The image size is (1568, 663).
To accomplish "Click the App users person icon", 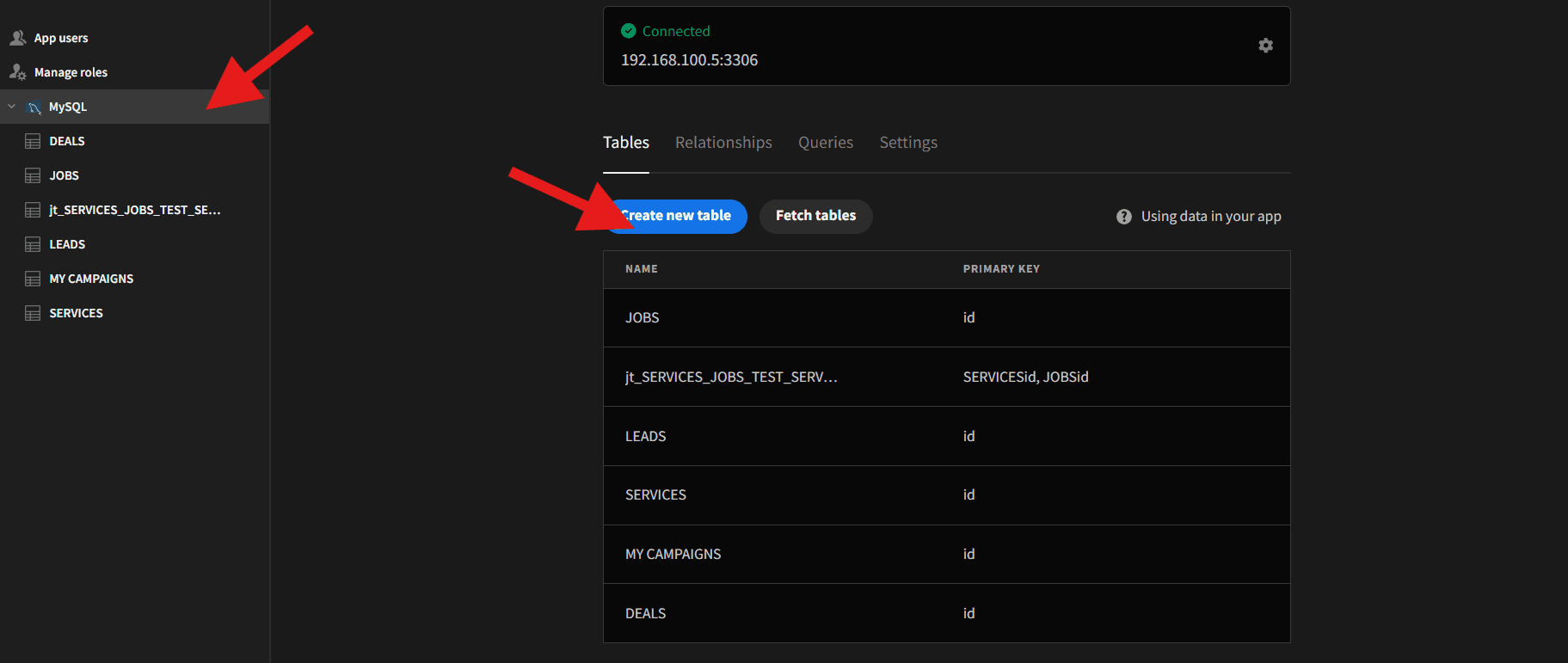I will click(x=17, y=38).
